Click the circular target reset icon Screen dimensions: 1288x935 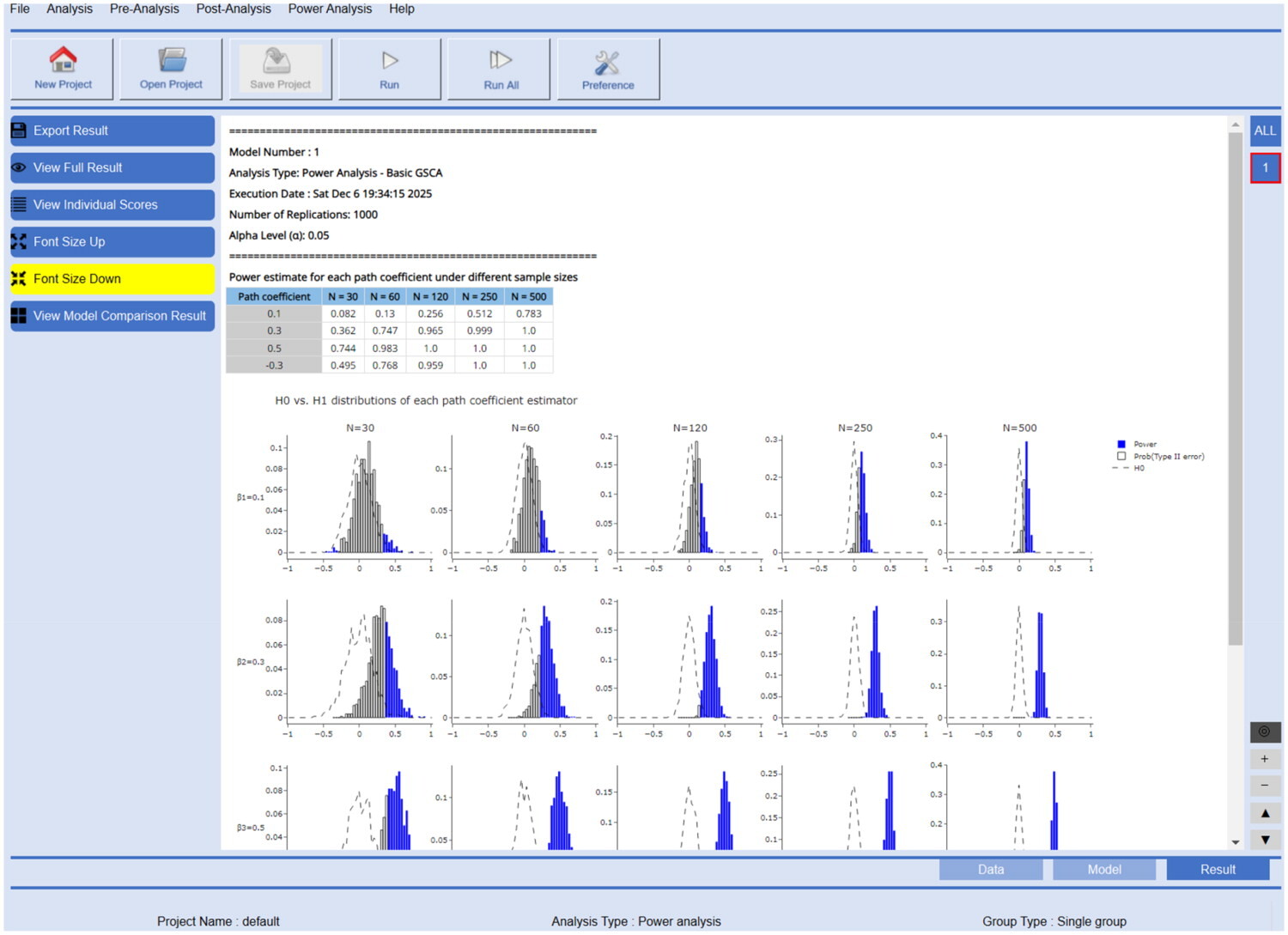[x=1265, y=732]
